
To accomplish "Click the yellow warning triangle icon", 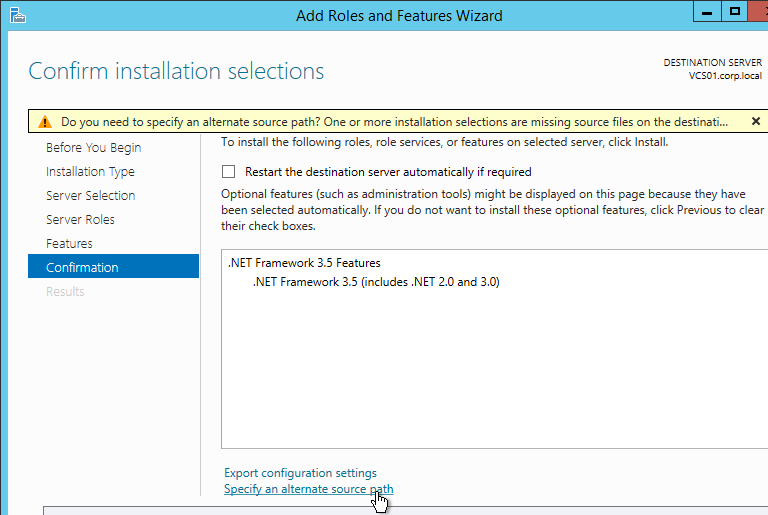I will coord(45,122).
